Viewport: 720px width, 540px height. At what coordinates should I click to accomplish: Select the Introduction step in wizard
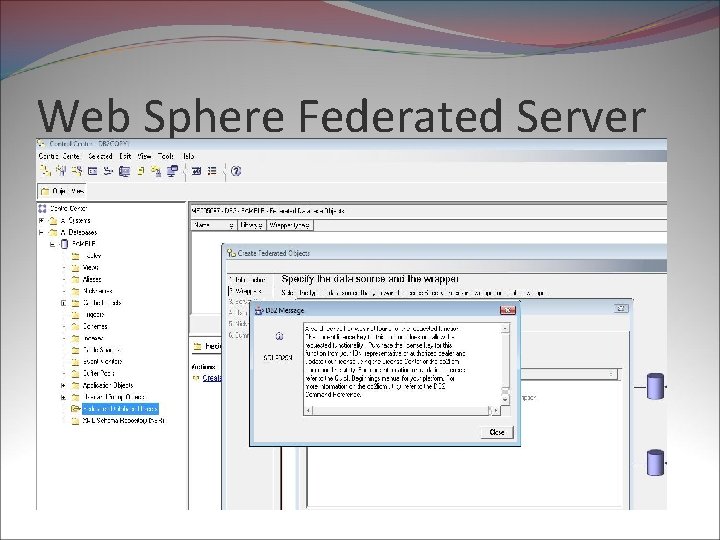tap(248, 280)
